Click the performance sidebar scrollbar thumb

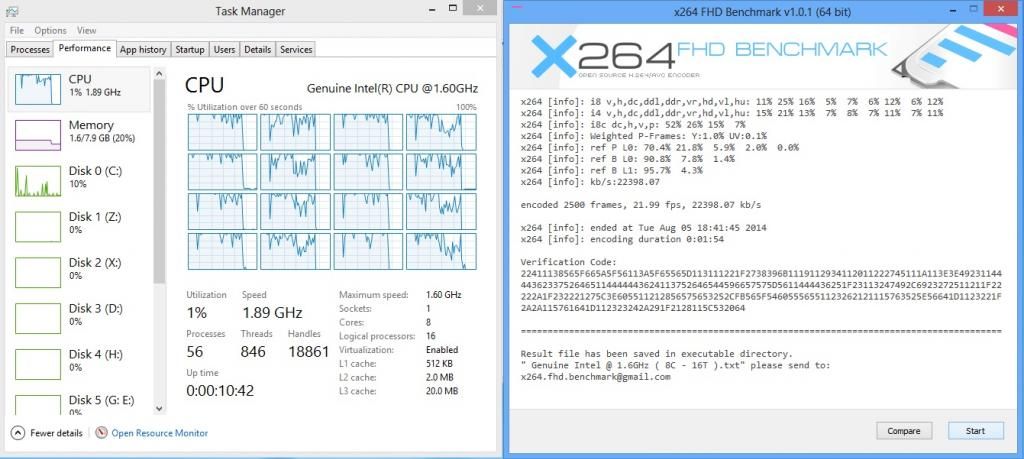pos(159,182)
